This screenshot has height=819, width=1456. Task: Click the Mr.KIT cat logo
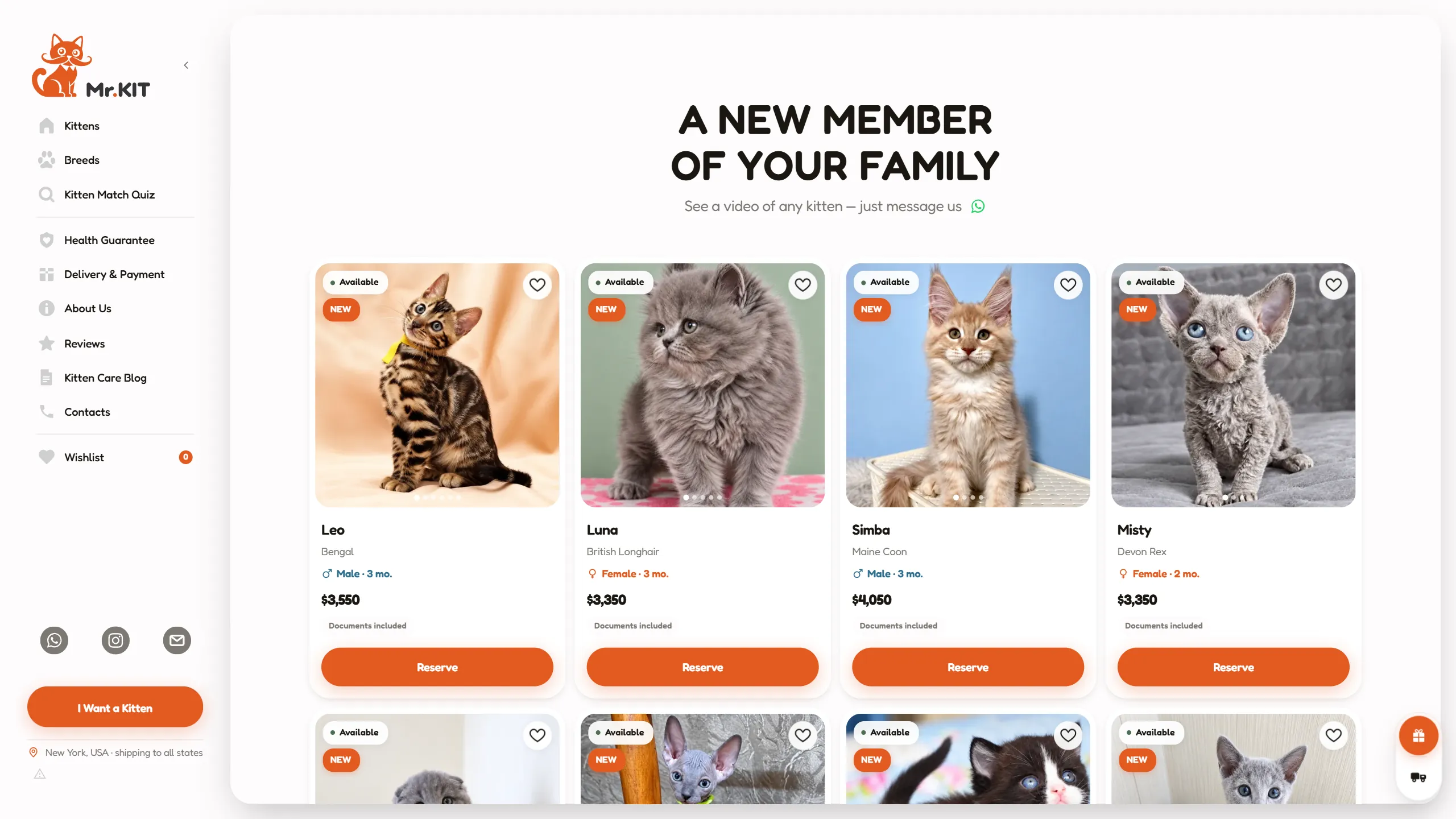coord(91,67)
